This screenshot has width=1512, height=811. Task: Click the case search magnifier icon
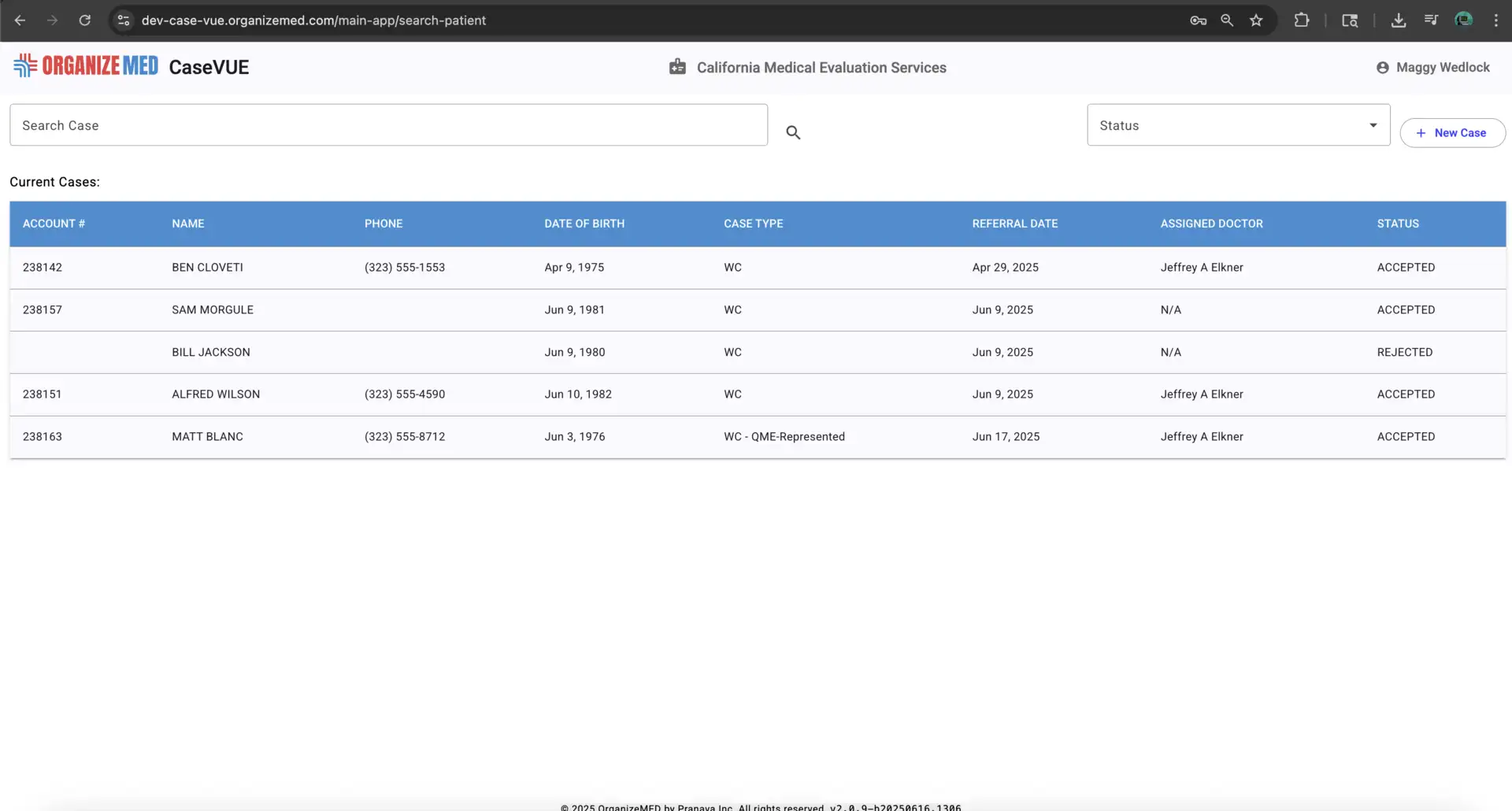(793, 132)
